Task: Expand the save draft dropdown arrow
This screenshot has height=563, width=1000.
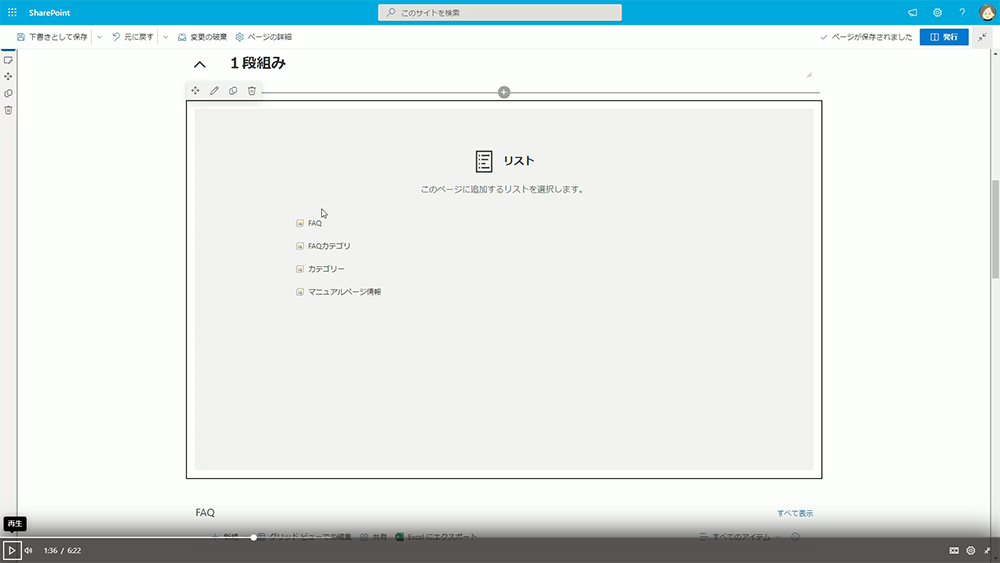Action: (99, 37)
